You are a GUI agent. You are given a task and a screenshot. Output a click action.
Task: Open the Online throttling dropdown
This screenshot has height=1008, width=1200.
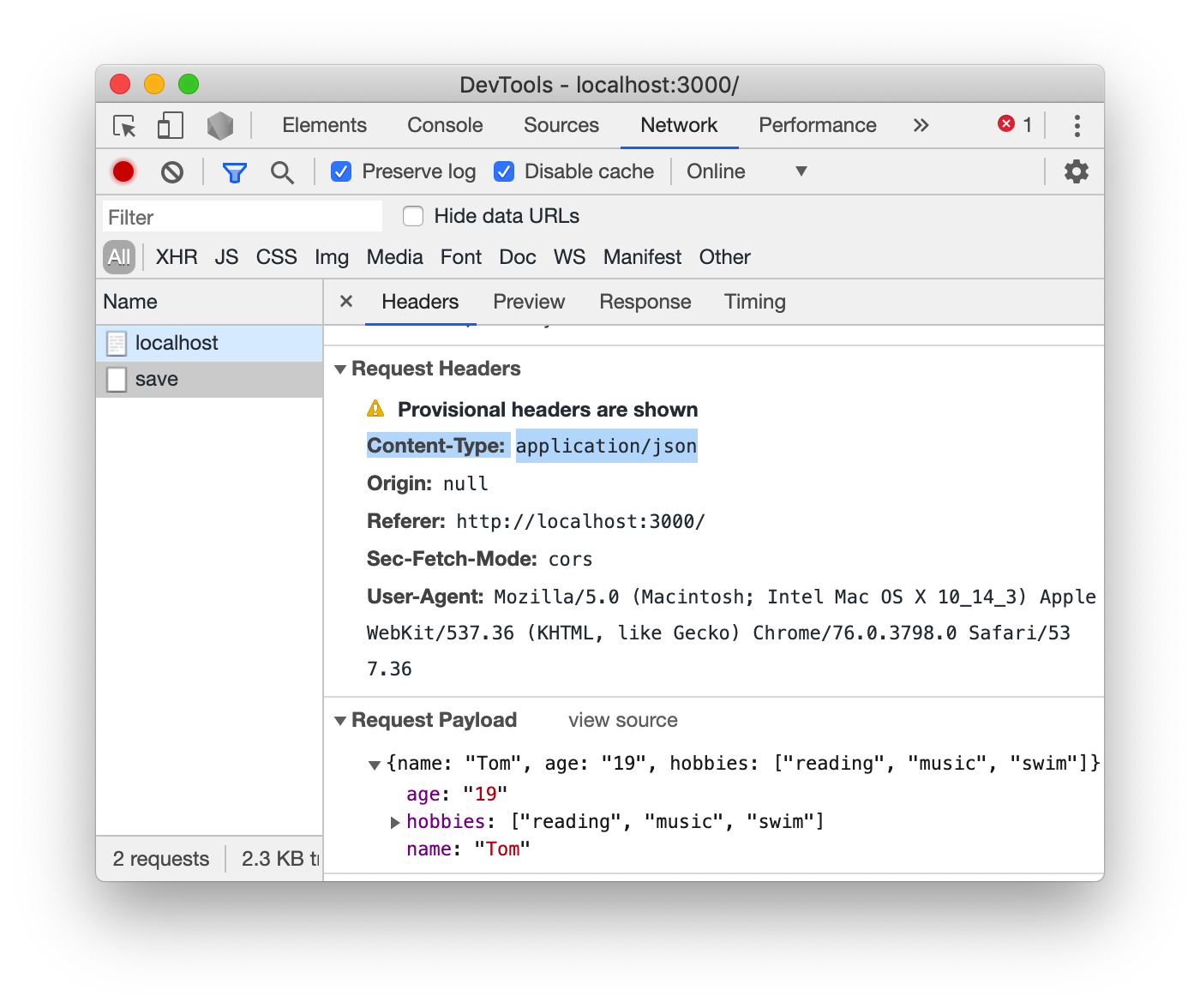pos(747,171)
